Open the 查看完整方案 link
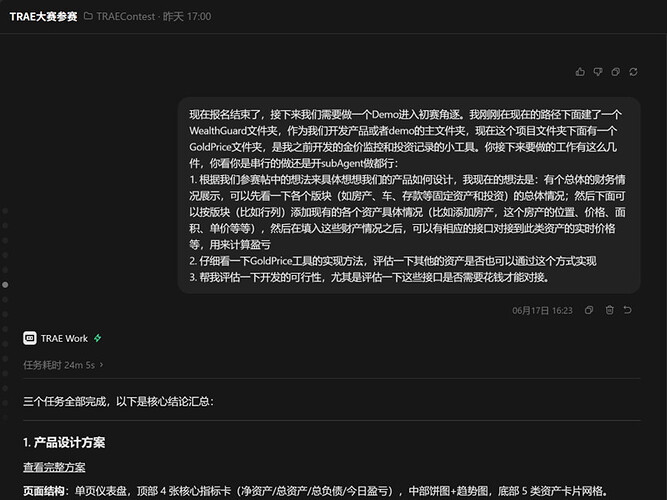The width and height of the screenshot is (667, 500). tap(54, 467)
